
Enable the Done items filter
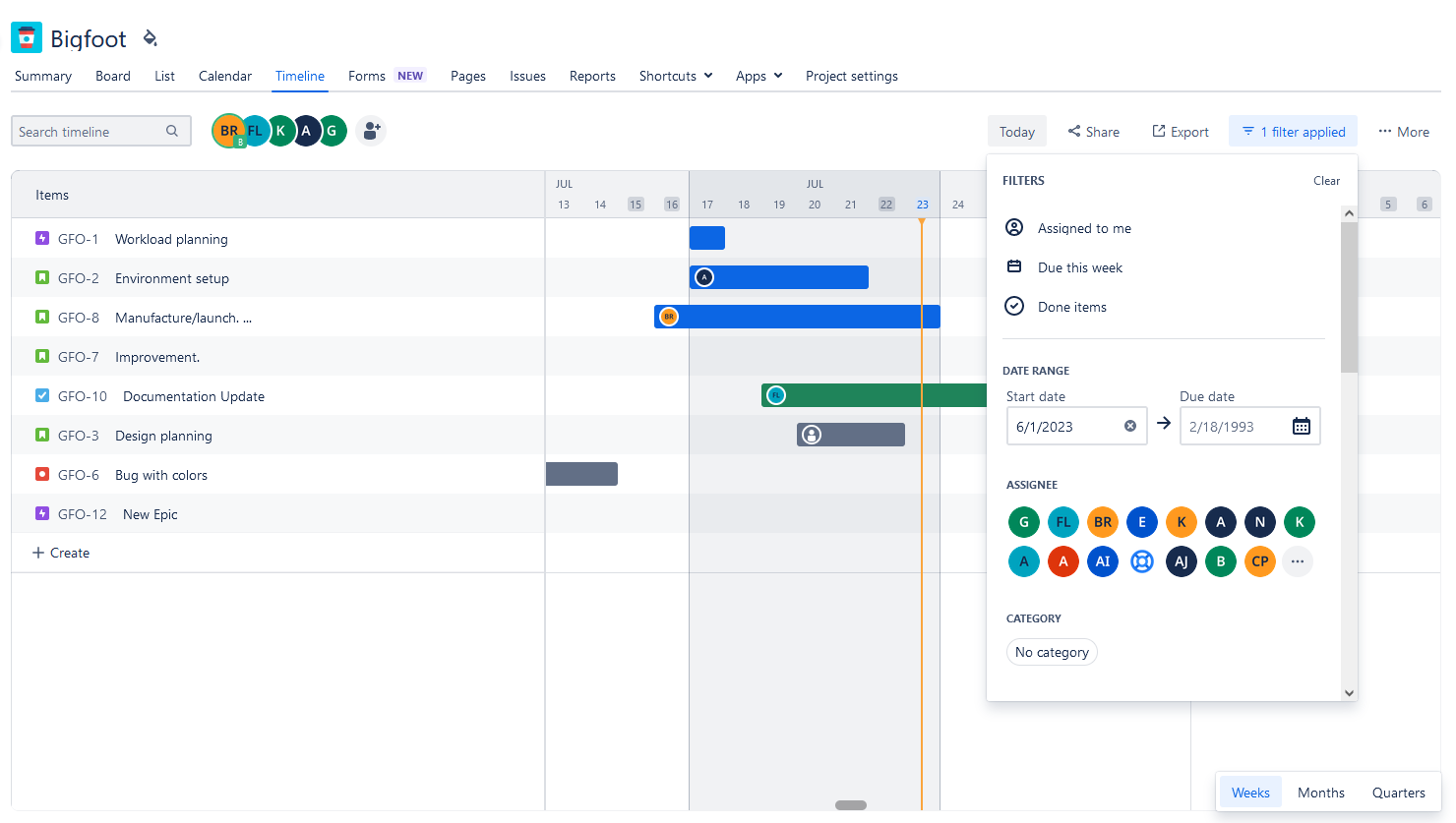[x=1071, y=306]
